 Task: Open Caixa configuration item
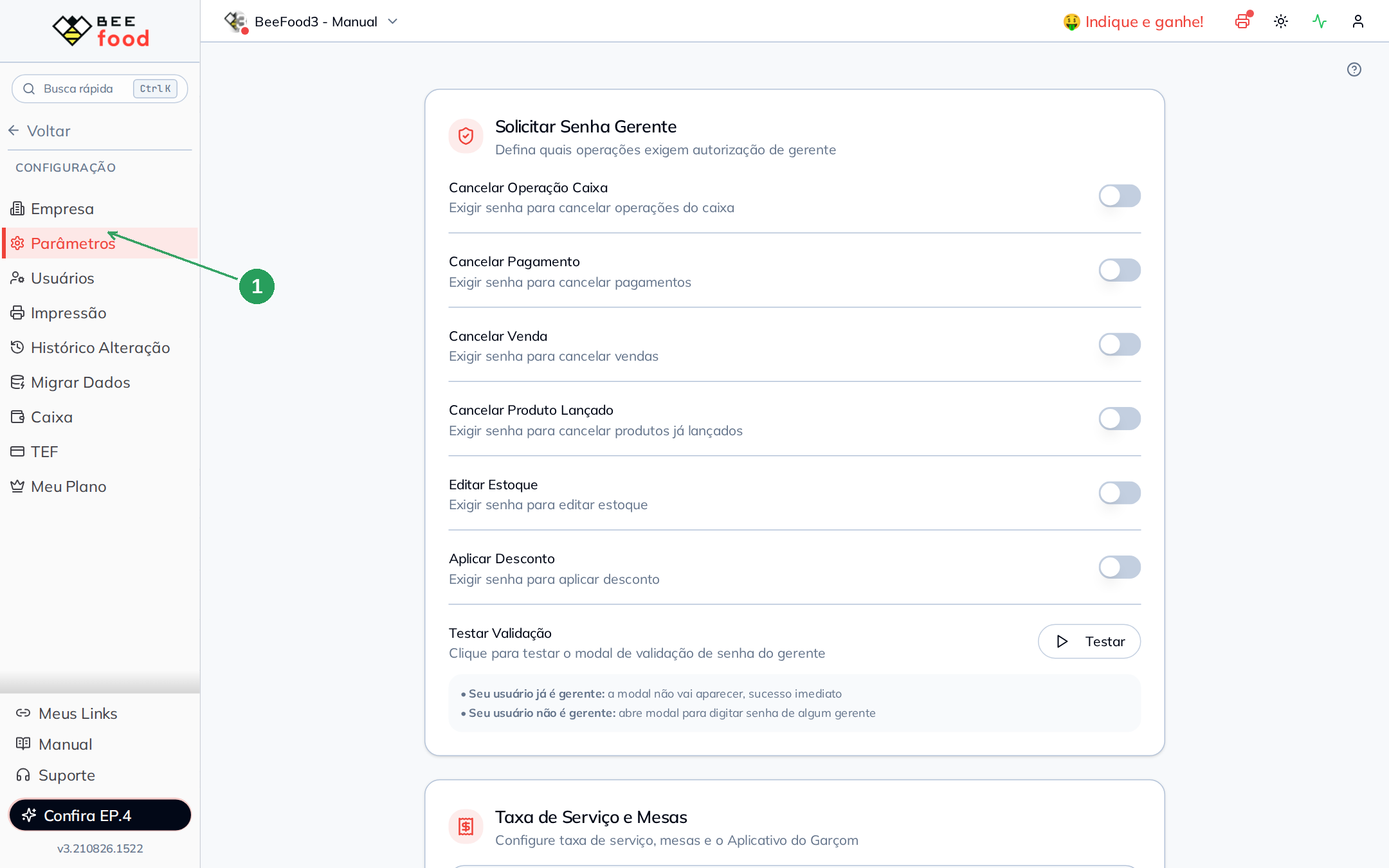tap(100, 417)
